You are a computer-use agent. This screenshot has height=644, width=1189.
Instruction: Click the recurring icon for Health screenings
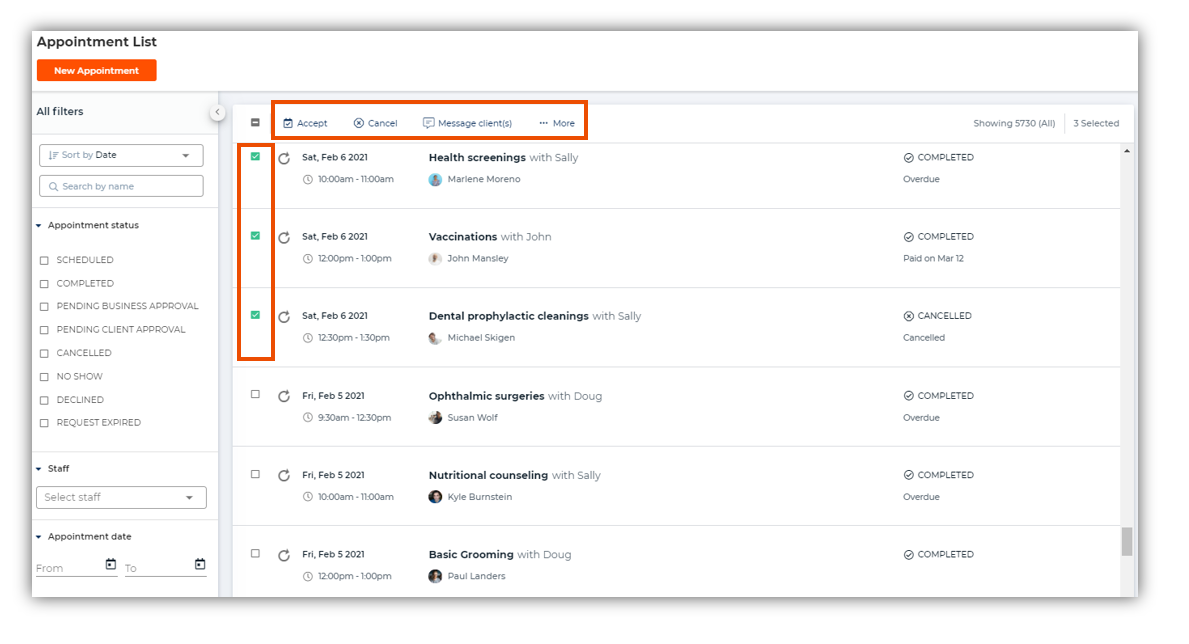point(284,159)
